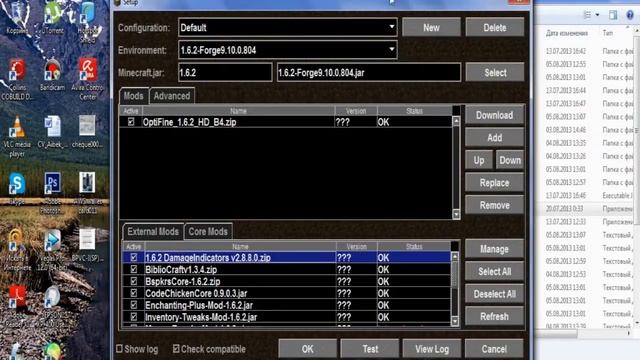This screenshot has height=360, width=640.
Task: Open the BPVC document on the desktop
Action: click(x=87, y=245)
